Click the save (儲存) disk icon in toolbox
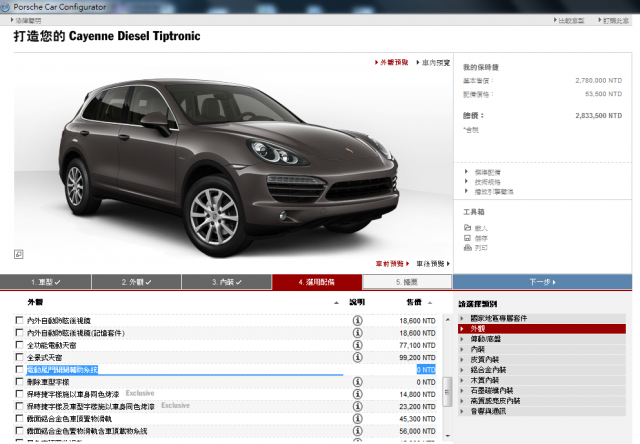 click(467, 238)
